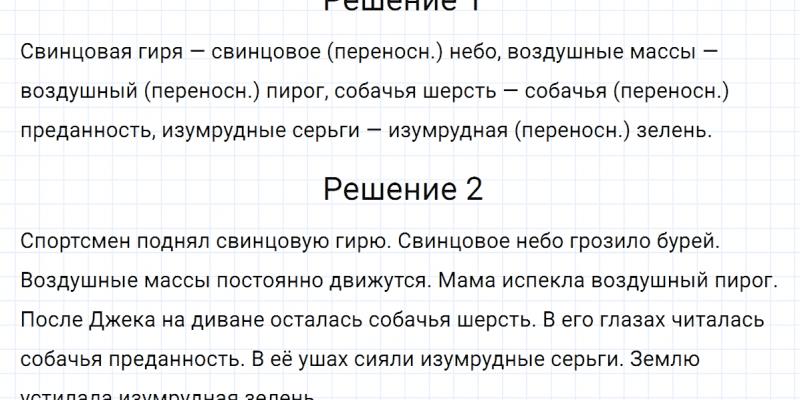Click "Свинцовая" at the first paragraph start

tap(64, 52)
